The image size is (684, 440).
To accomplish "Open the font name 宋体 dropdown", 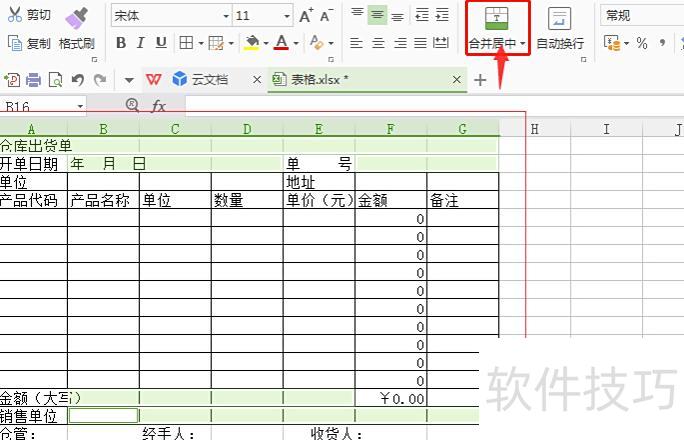I will 226,16.
